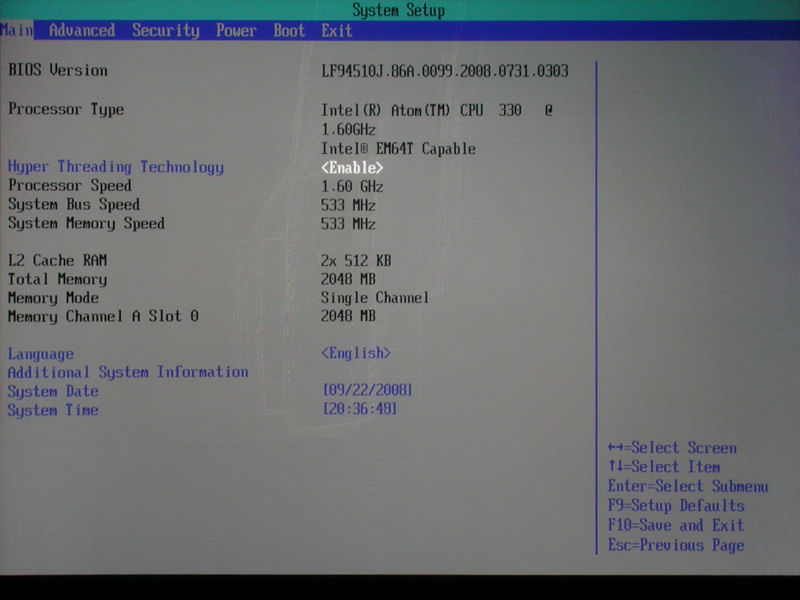Image resolution: width=800 pixels, height=600 pixels.
Task: Click the F9=Setup Defaults hint
Action: (x=676, y=506)
